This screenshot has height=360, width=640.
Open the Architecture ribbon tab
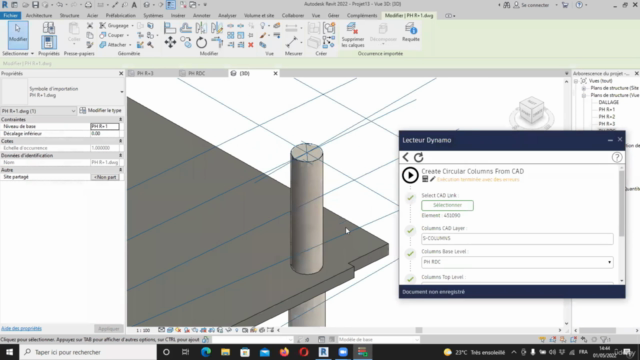(x=39, y=16)
